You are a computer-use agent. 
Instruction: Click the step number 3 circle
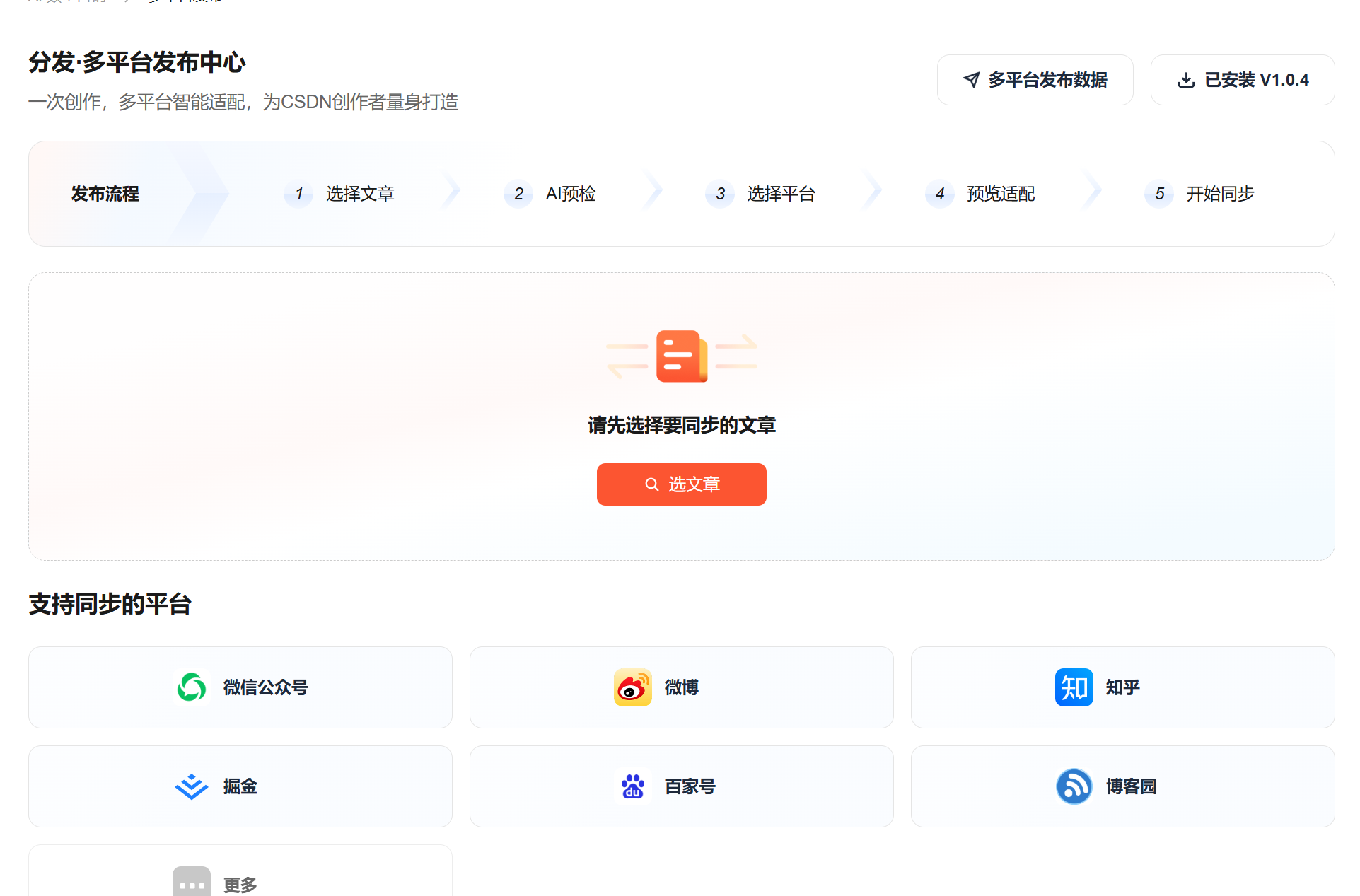coord(720,194)
